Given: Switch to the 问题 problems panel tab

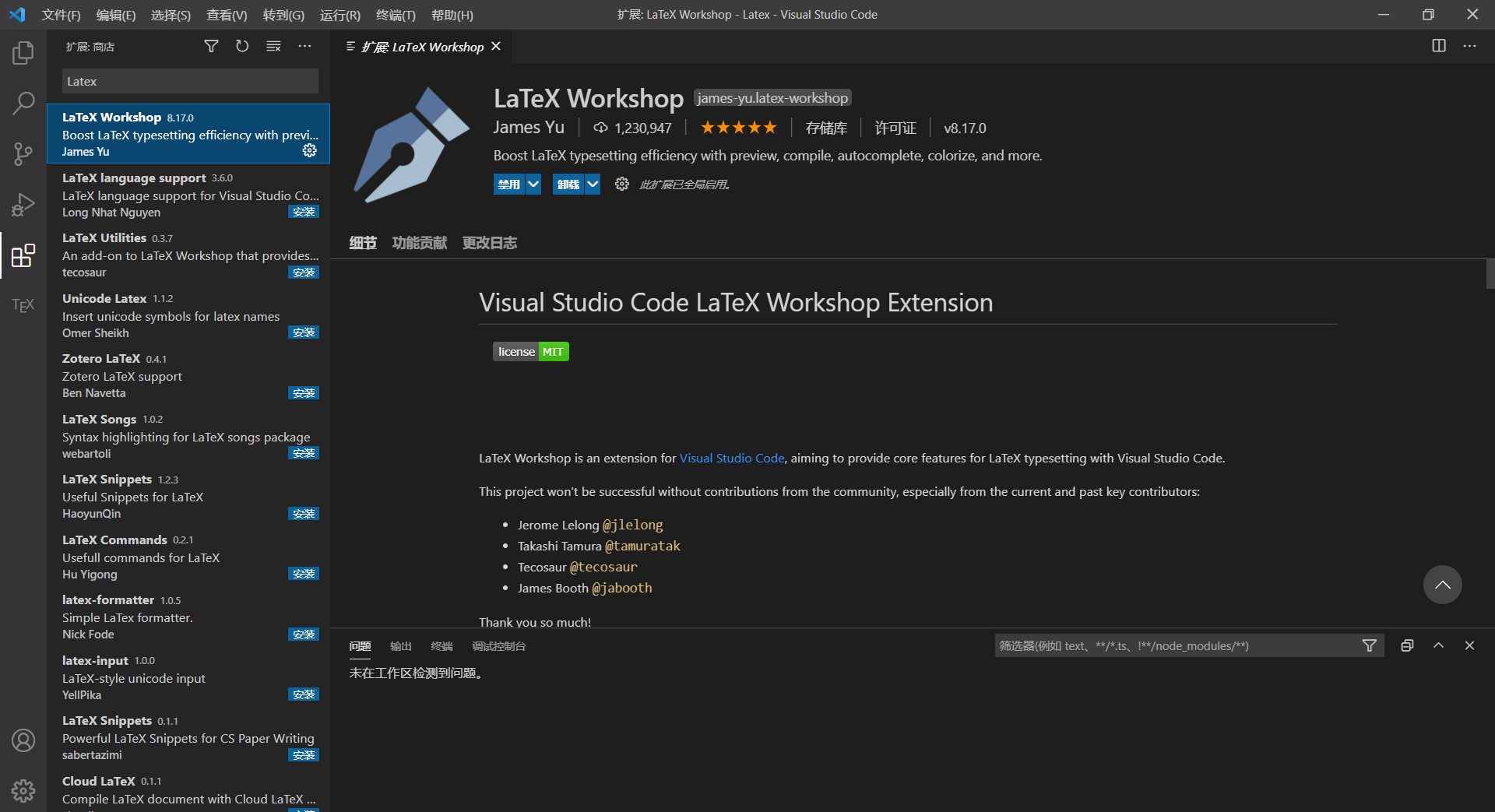Looking at the screenshot, I should point(360,646).
